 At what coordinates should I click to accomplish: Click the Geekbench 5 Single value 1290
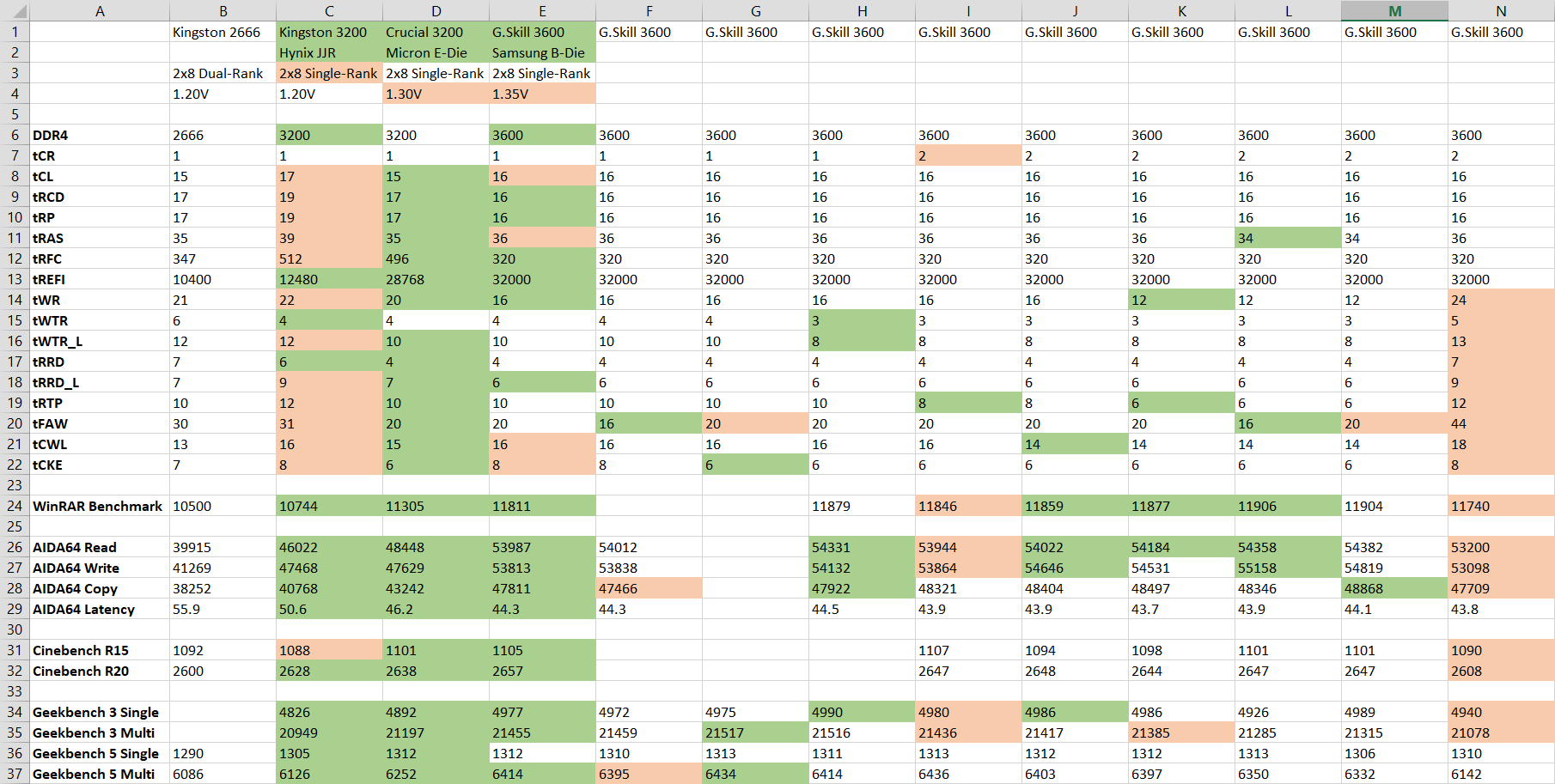pyautogui.click(x=223, y=753)
